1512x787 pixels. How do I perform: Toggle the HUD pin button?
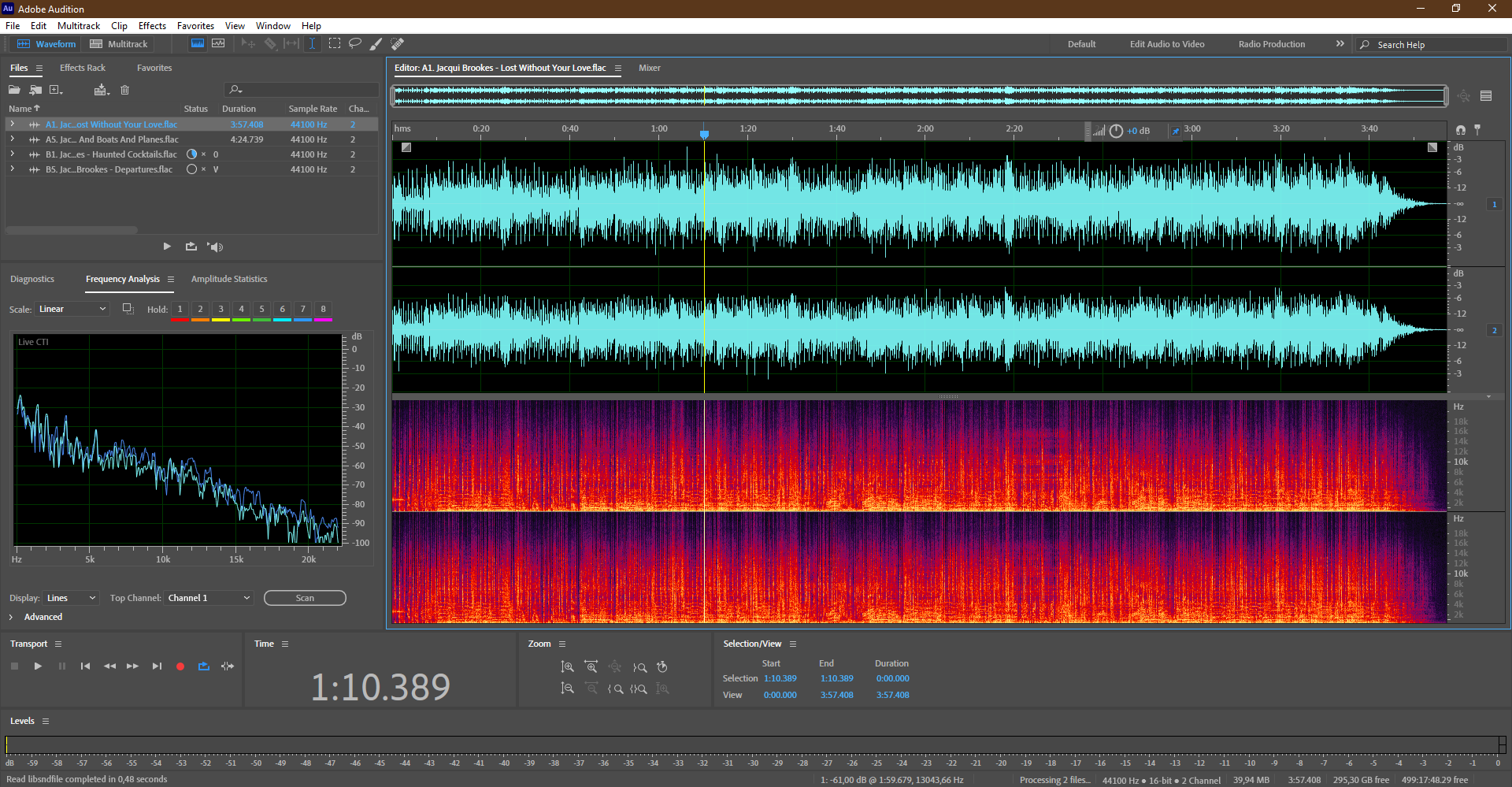pos(1176,131)
